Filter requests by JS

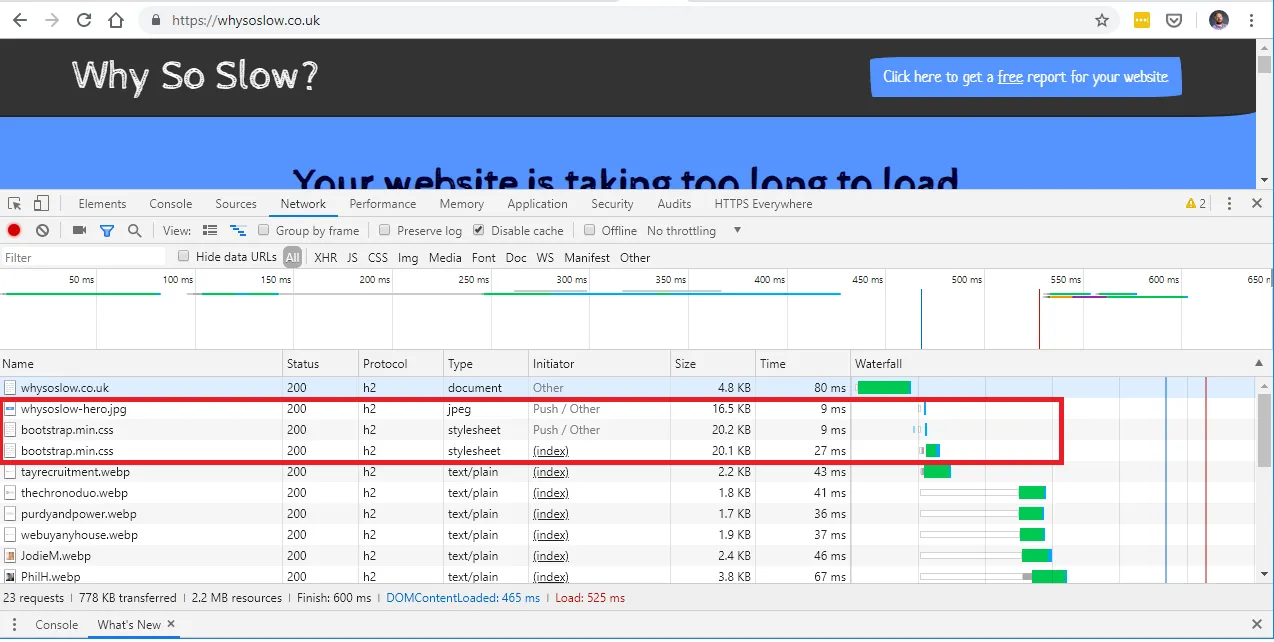[x=352, y=258]
